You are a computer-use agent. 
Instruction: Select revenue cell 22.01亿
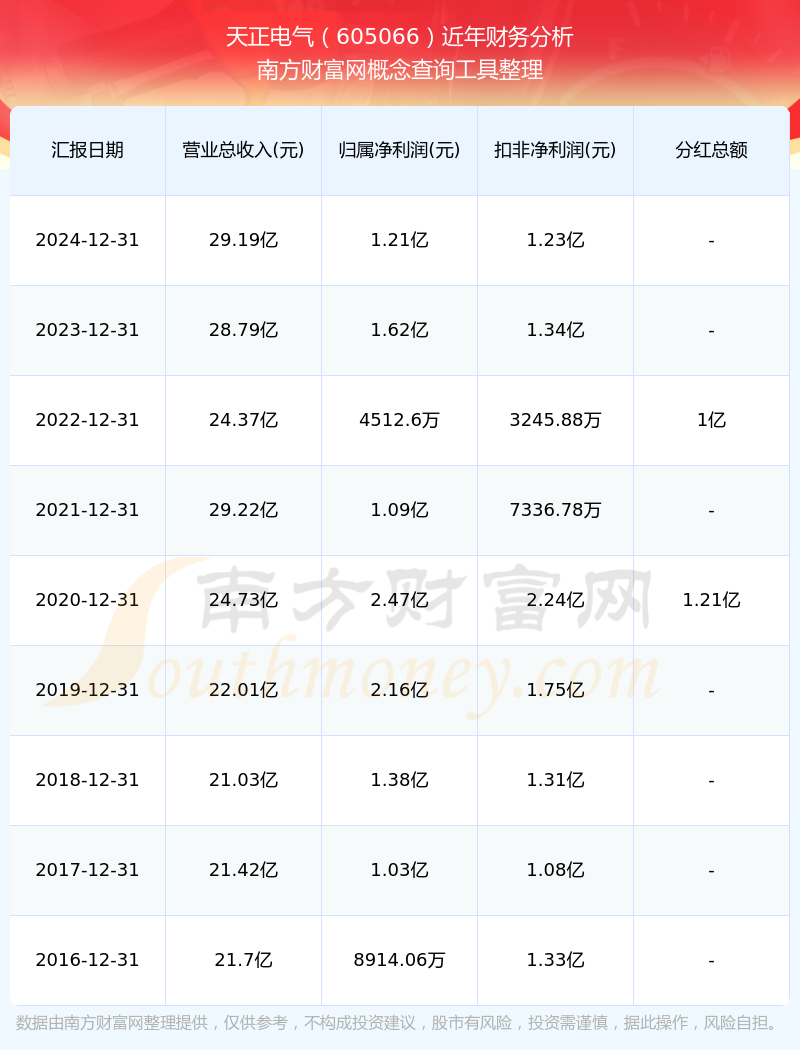tap(244, 690)
